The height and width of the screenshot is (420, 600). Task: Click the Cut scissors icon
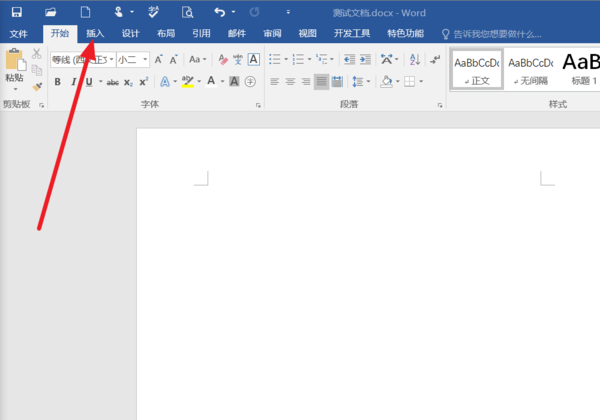(37, 54)
